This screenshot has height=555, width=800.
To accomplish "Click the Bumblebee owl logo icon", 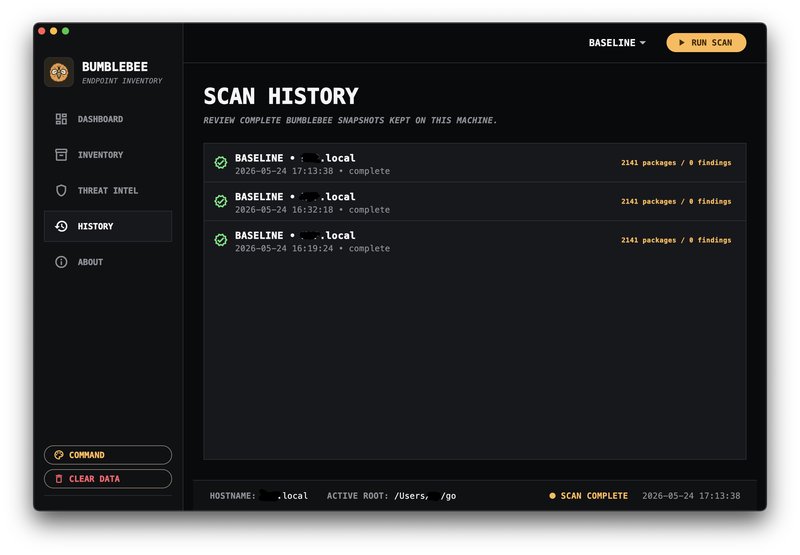I will coord(59,72).
